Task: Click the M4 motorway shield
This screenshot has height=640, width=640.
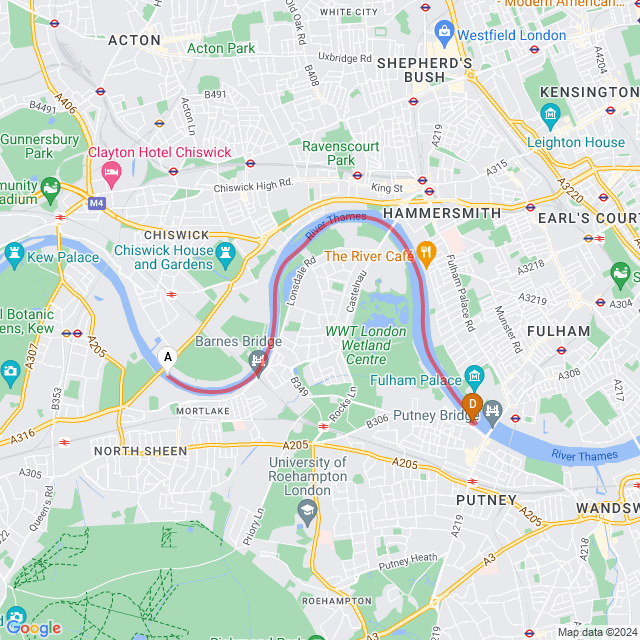Action: [x=97, y=203]
